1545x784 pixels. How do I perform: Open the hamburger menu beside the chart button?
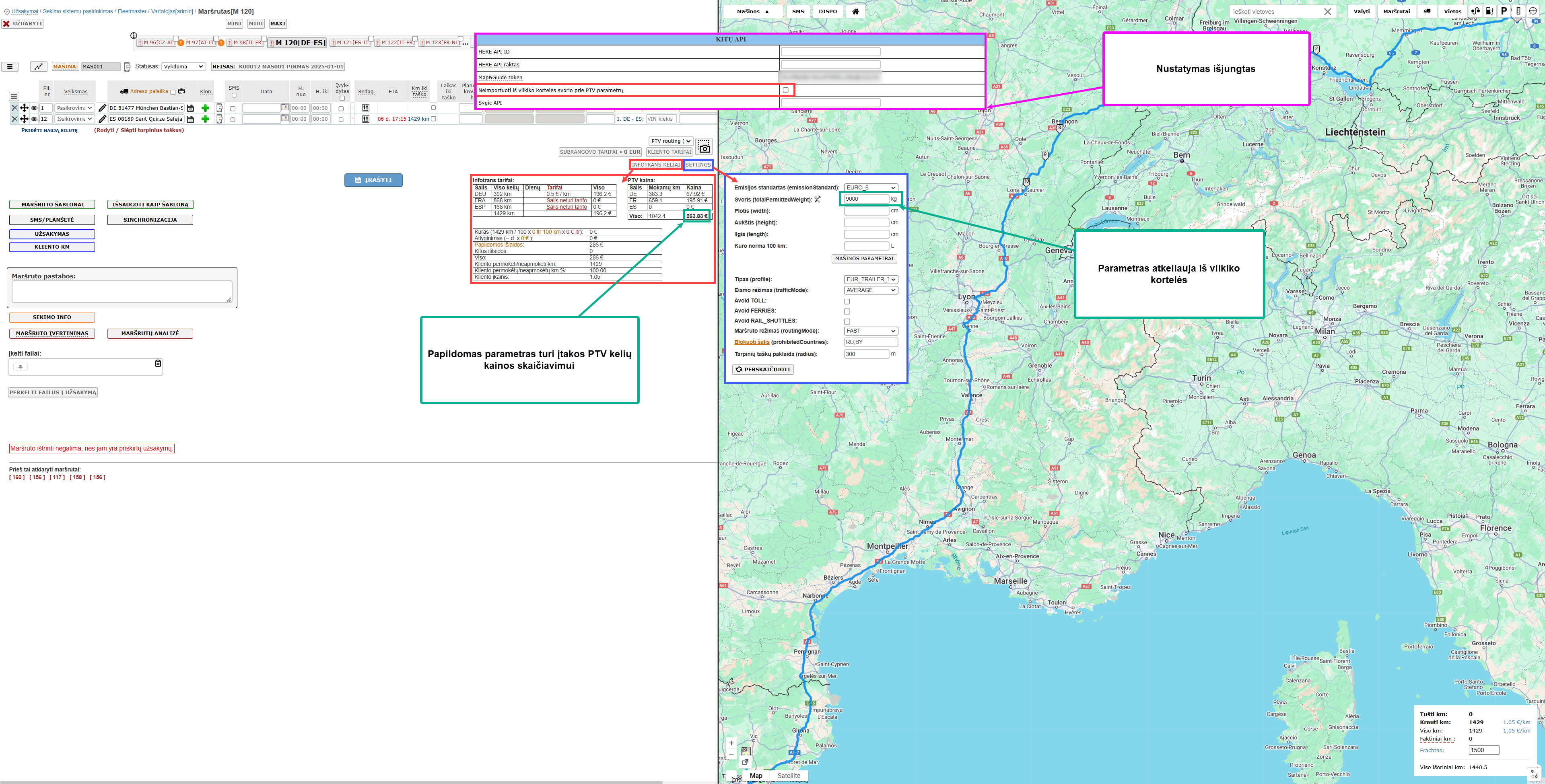[x=10, y=67]
